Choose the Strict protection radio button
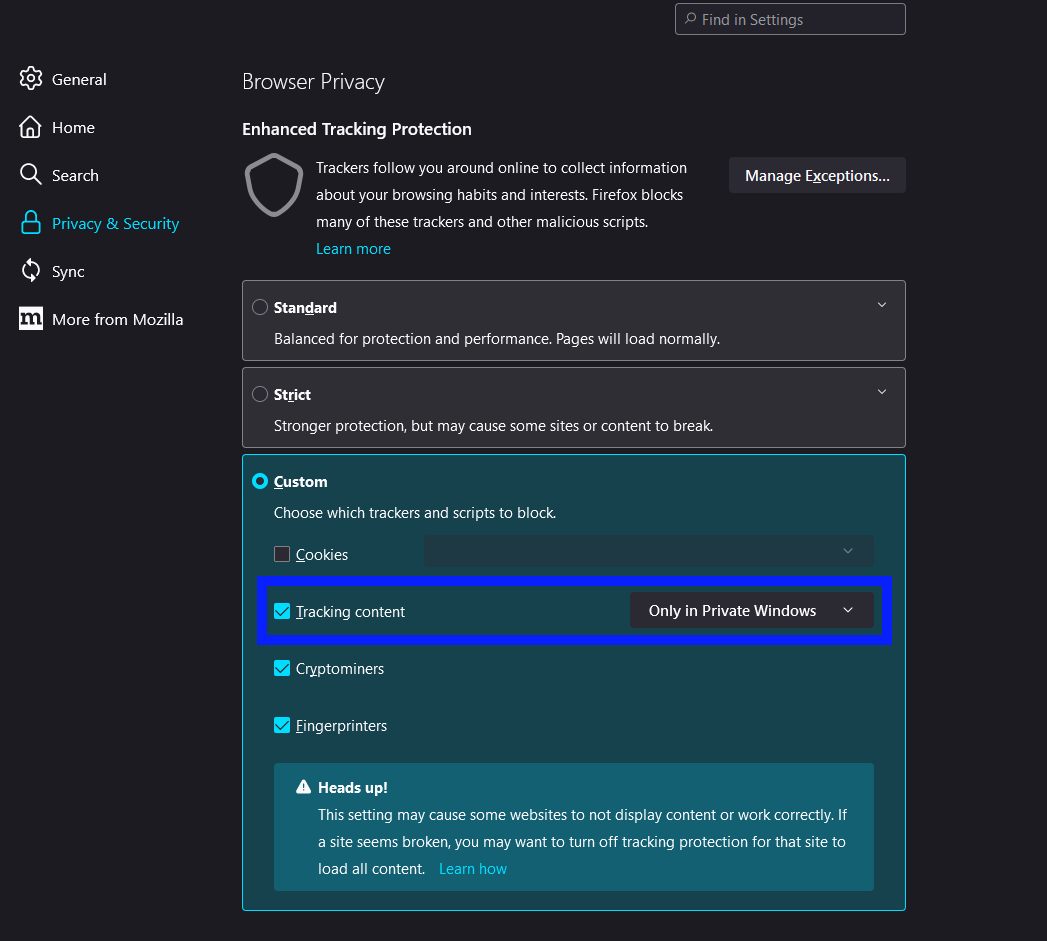The height and width of the screenshot is (941, 1047). tap(260, 394)
